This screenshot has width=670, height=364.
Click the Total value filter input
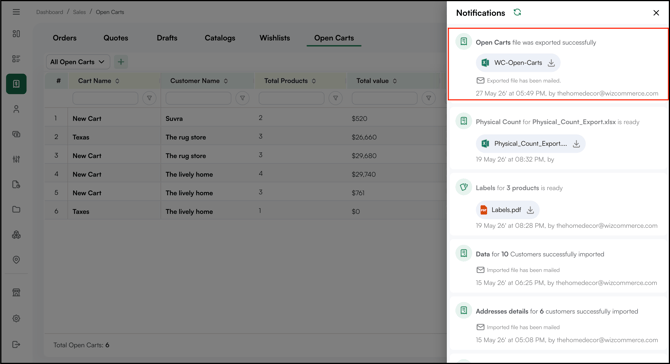(x=385, y=98)
